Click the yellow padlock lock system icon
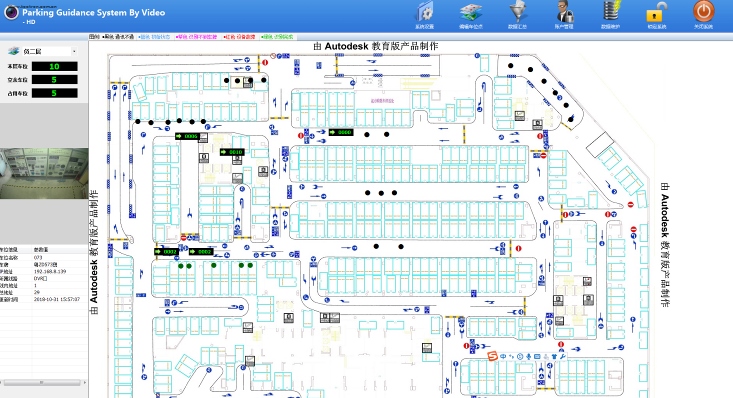 (657, 13)
